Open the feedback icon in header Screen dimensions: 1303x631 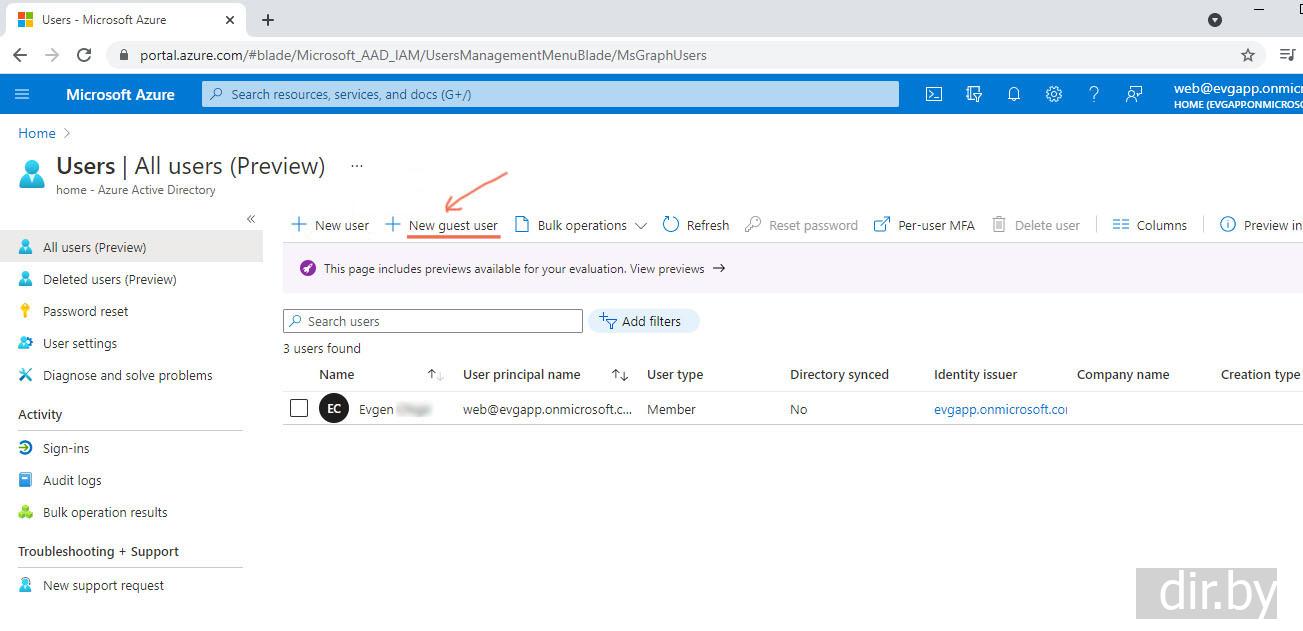click(x=1134, y=94)
